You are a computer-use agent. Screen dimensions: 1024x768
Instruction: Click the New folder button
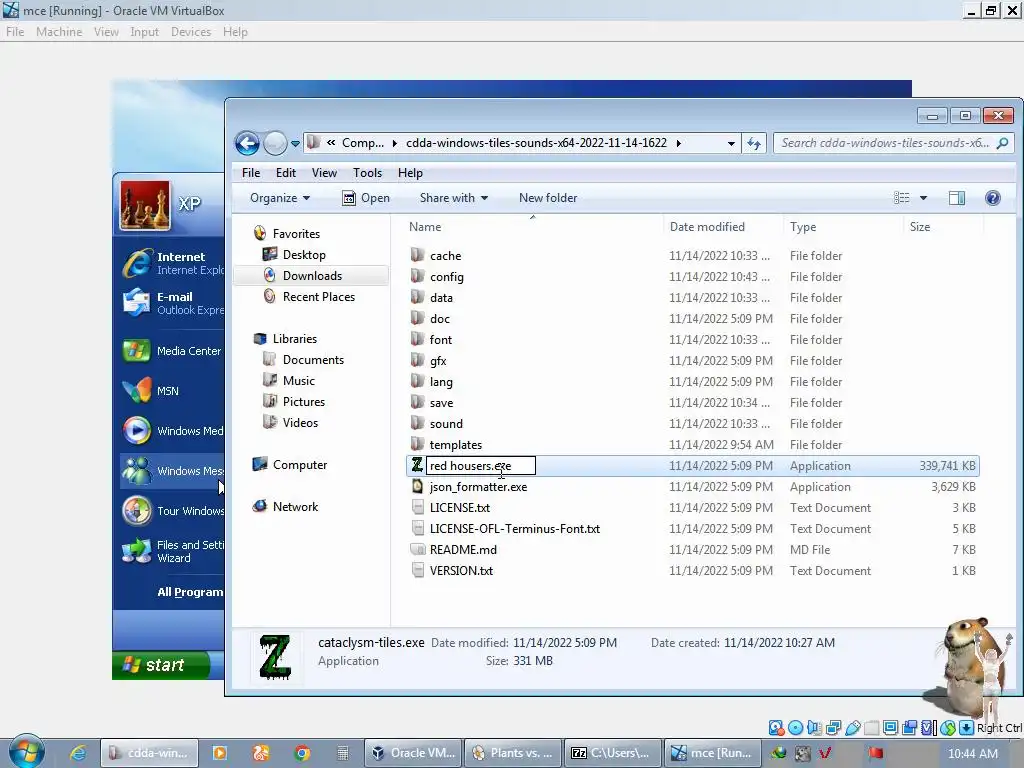(548, 198)
